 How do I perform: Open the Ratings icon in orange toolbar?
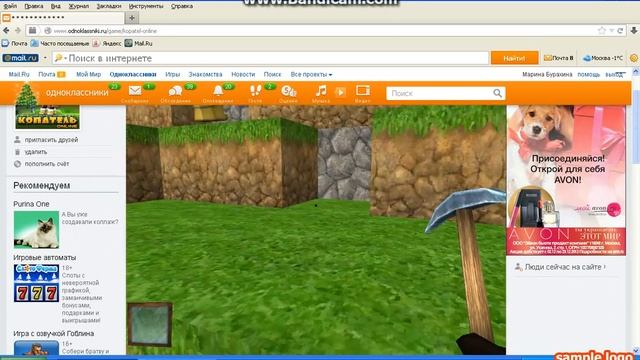coord(288,91)
